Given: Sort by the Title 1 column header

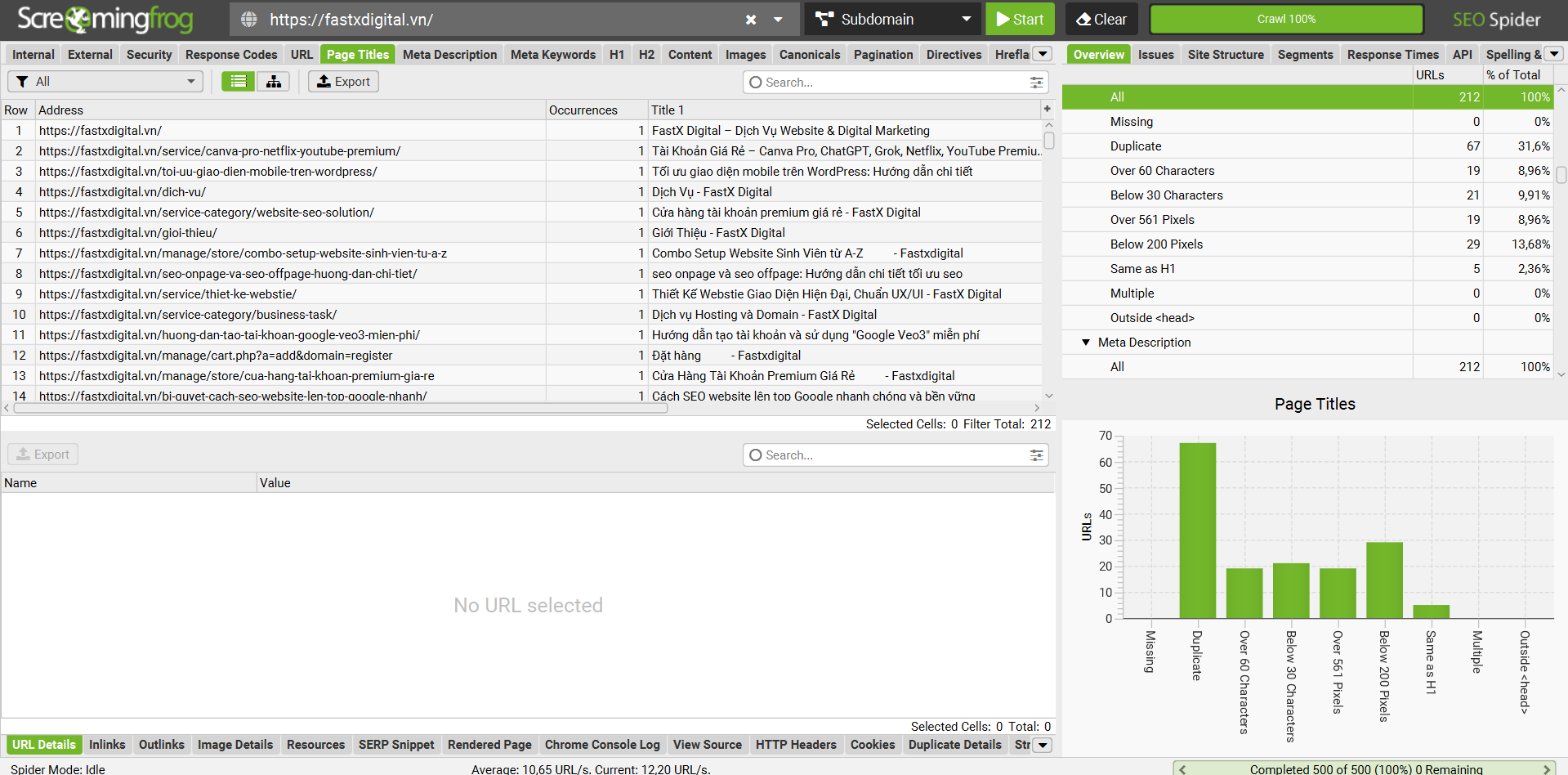Looking at the screenshot, I should tap(844, 110).
